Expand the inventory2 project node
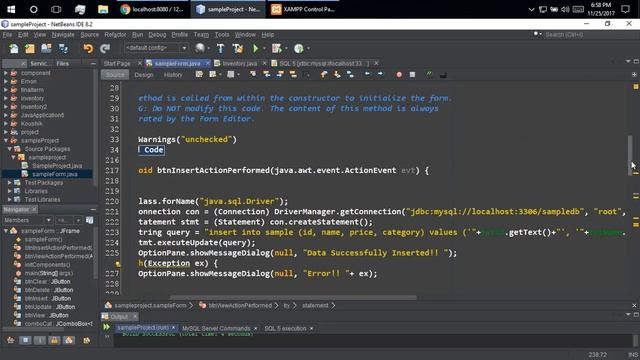 click(x=6, y=107)
